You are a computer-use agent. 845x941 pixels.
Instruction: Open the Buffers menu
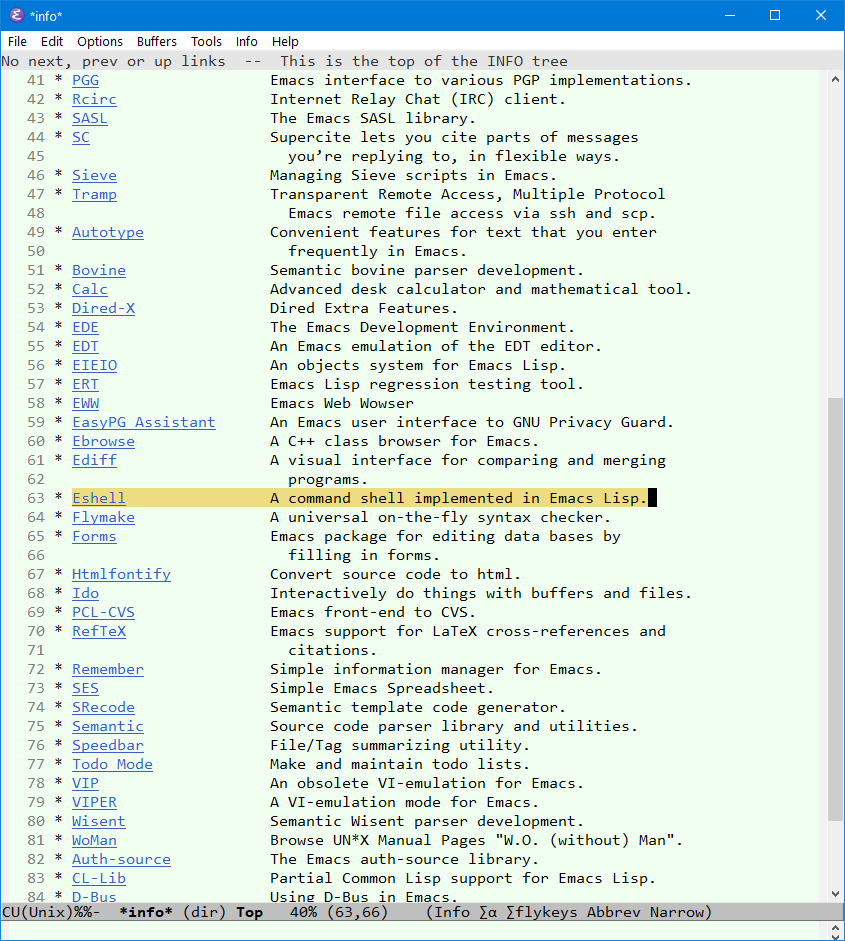click(156, 41)
